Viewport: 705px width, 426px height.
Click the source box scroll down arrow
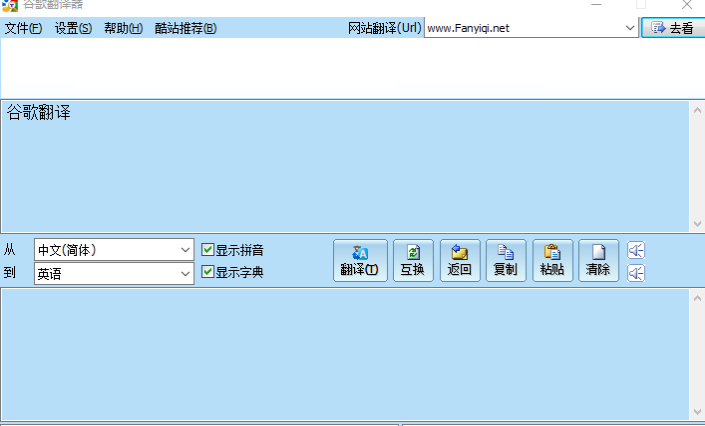[x=697, y=224]
